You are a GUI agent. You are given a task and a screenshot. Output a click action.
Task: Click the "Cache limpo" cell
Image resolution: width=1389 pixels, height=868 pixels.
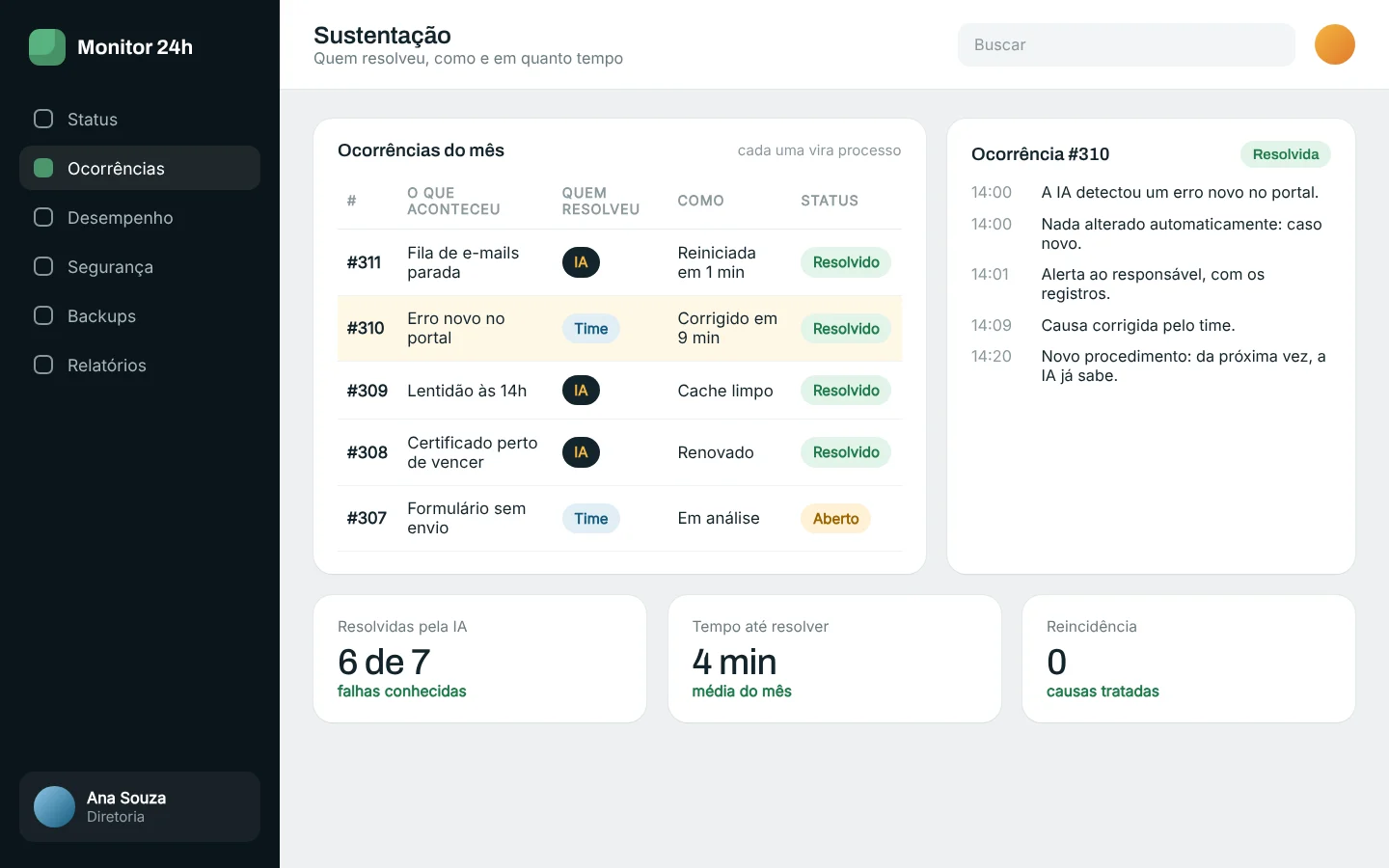(725, 391)
